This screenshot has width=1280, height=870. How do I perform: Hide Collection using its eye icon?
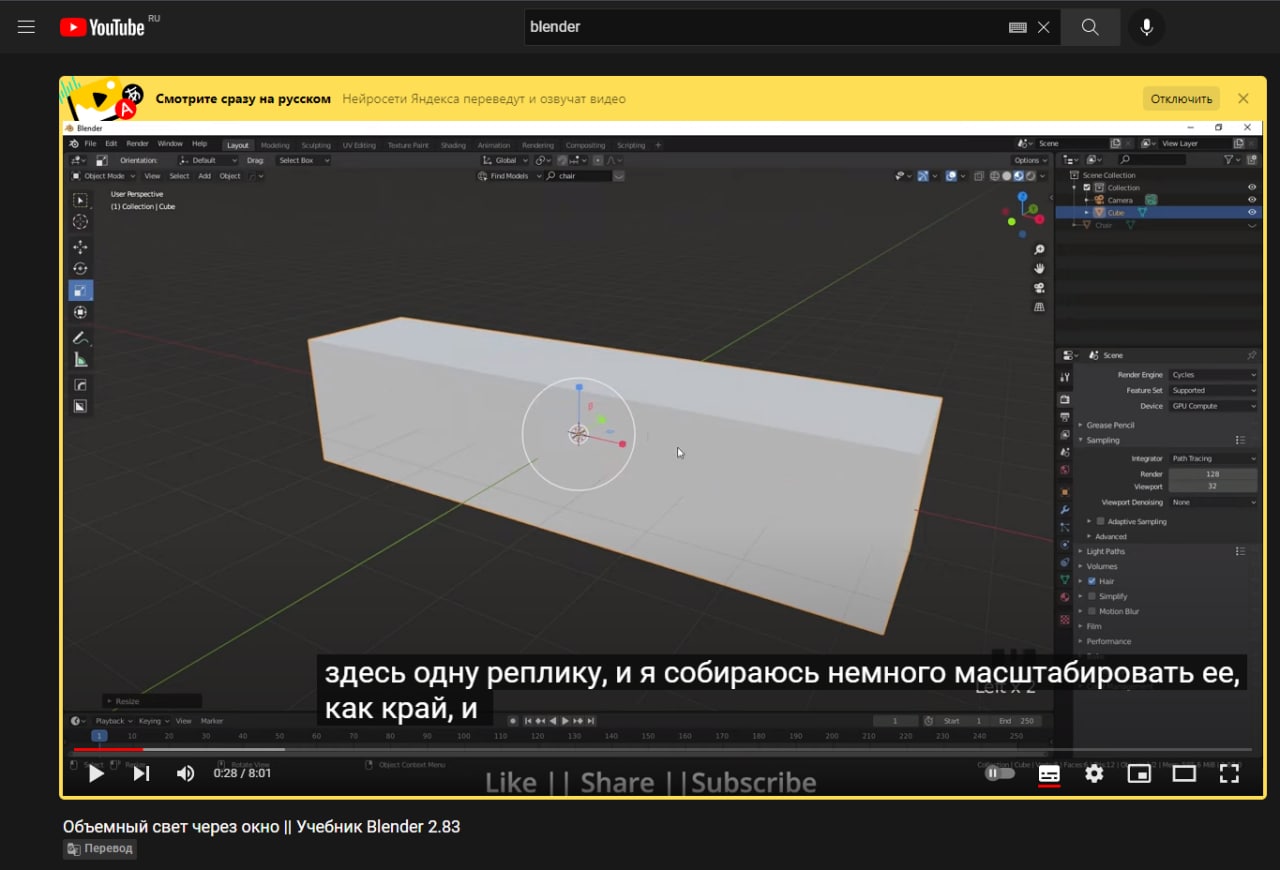(x=1252, y=188)
